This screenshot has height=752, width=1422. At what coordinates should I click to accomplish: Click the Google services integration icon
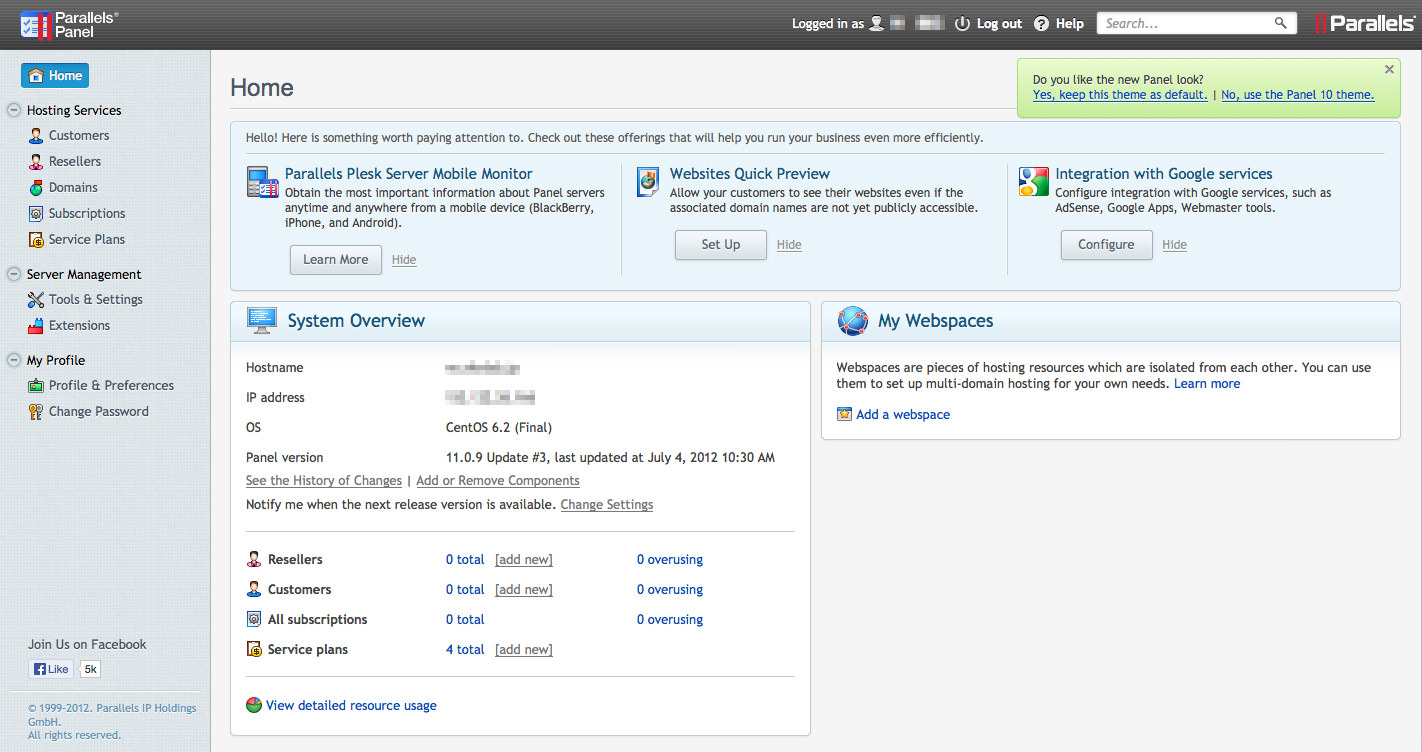tap(1033, 181)
